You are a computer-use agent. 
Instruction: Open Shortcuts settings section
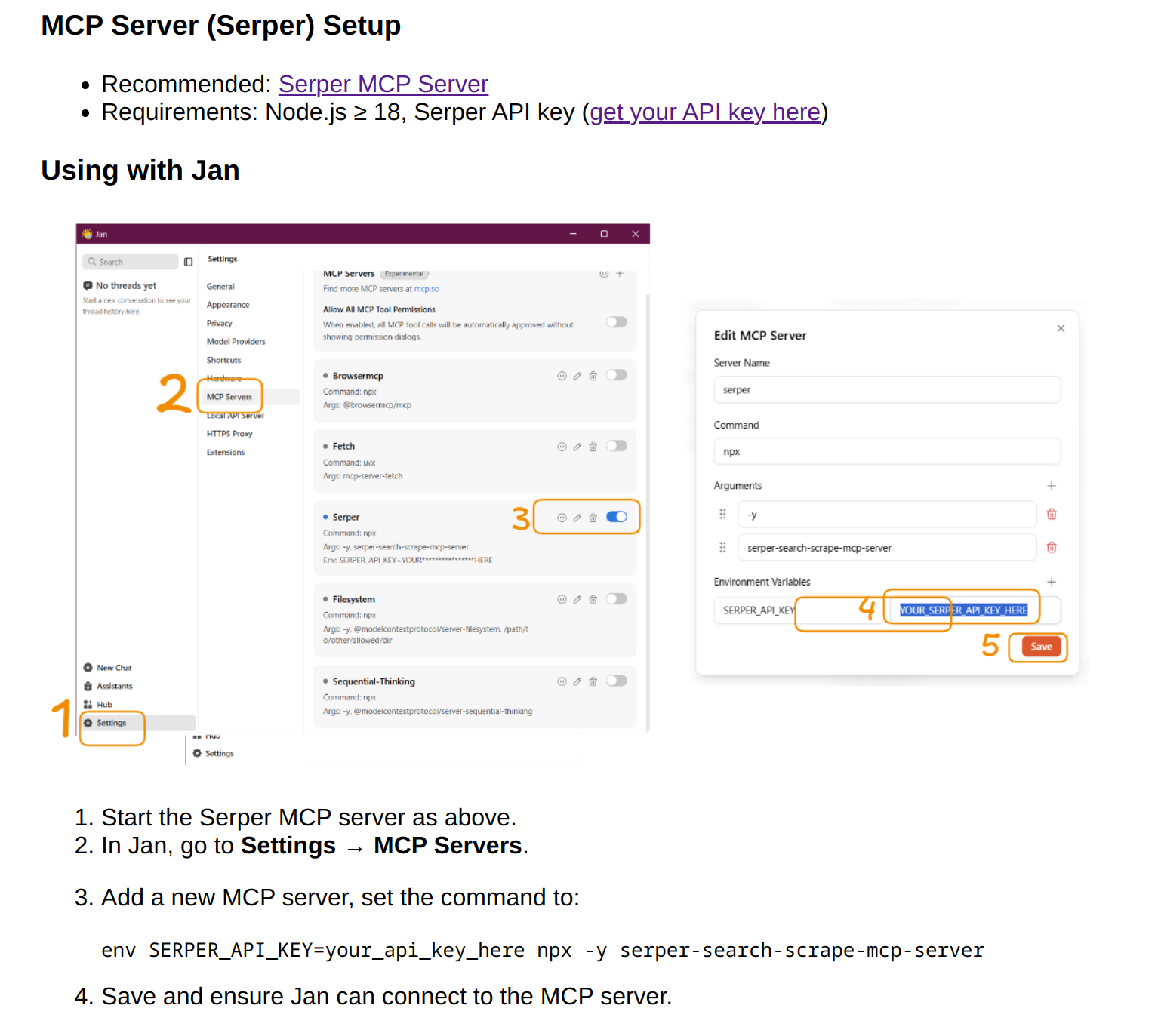point(224,360)
